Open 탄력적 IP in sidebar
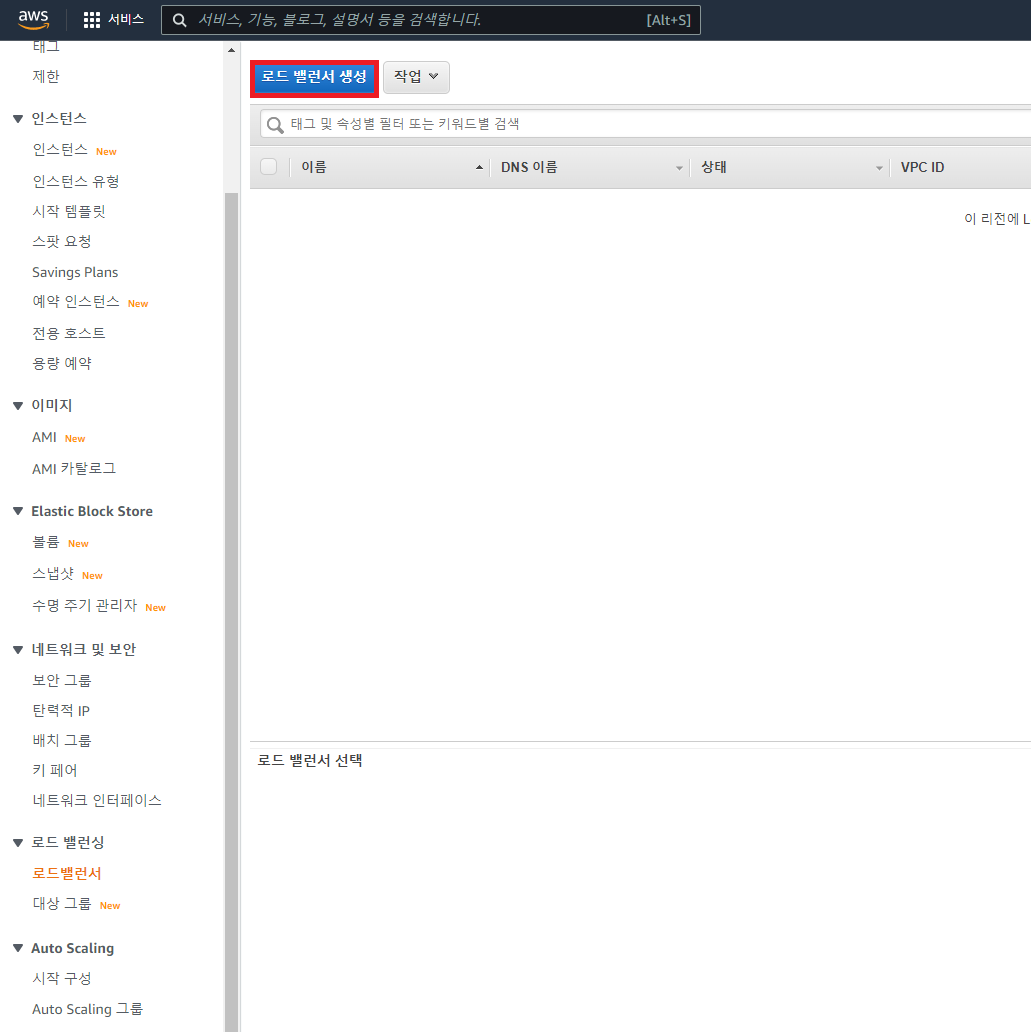1031x1032 pixels. tap(61, 711)
